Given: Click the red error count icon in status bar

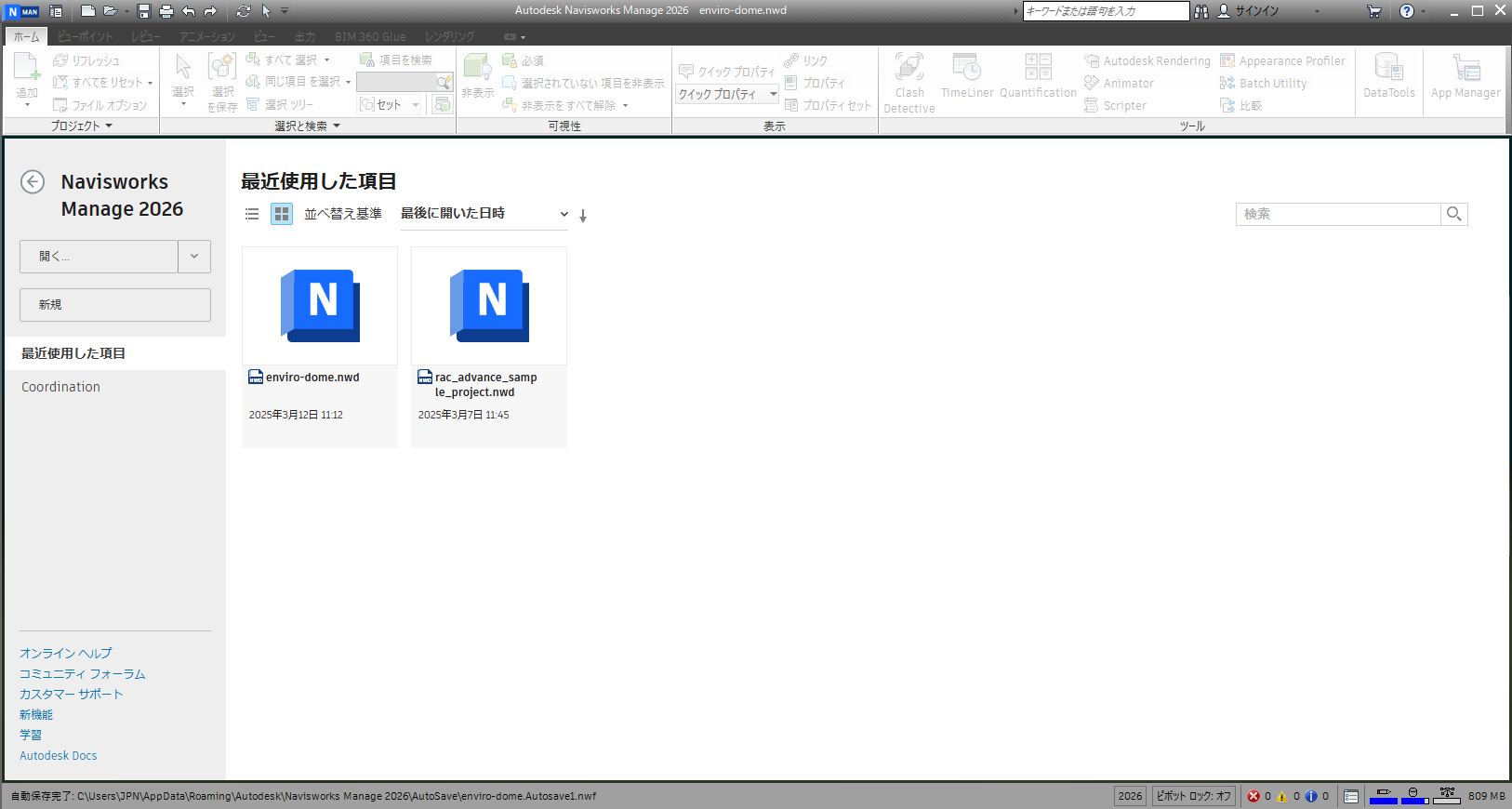Looking at the screenshot, I should click(1253, 796).
